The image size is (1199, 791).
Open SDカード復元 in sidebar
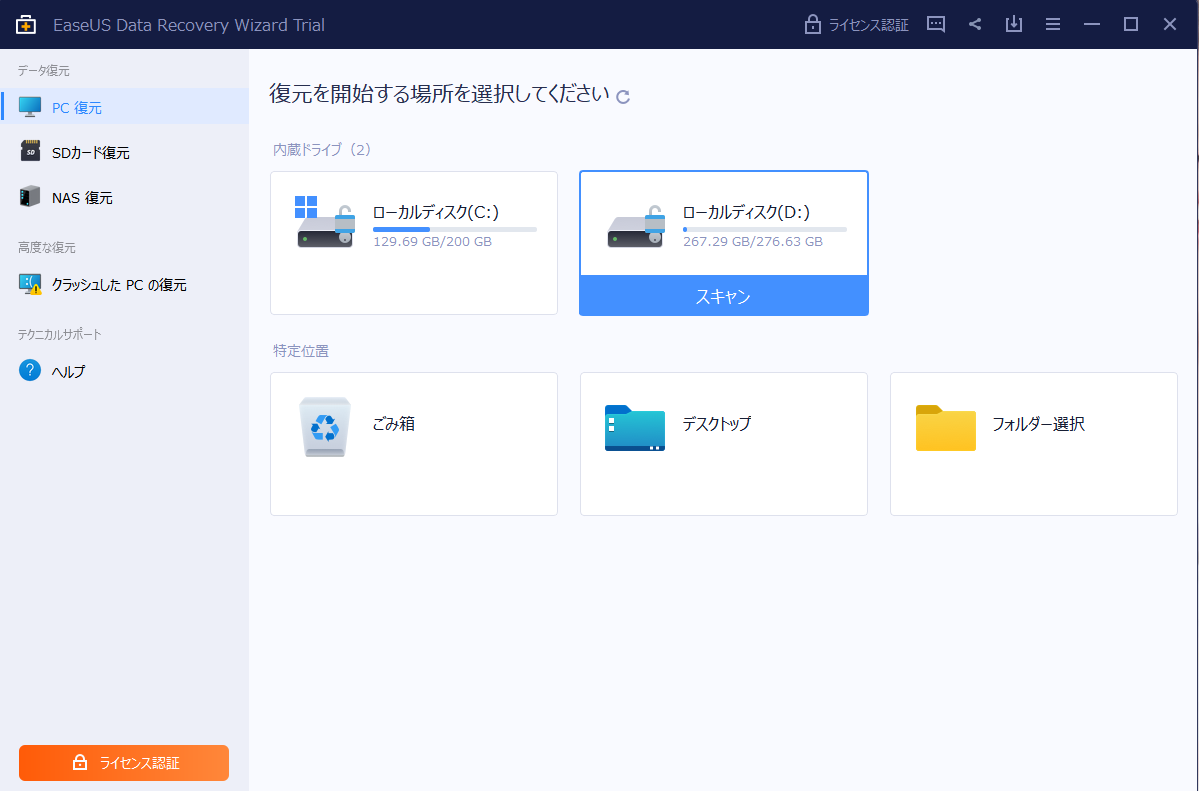pyautogui.click(x=125, y=151)
